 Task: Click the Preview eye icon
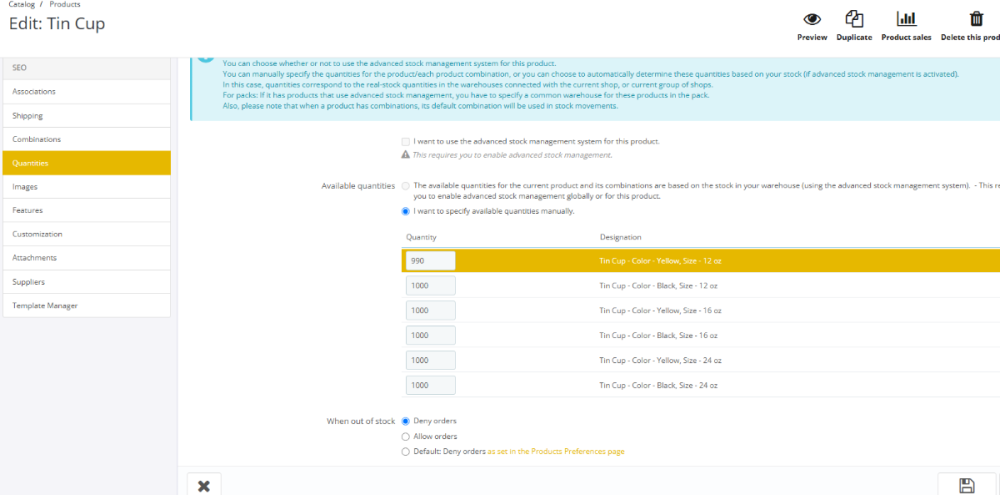tap(812, 19)
